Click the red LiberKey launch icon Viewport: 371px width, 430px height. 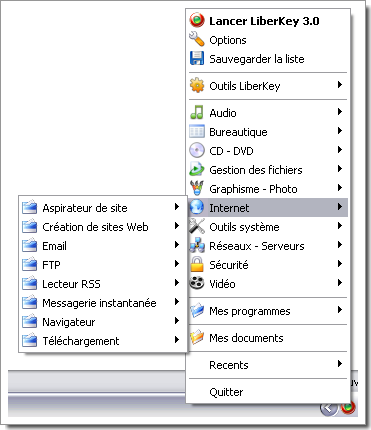(197, 20)
